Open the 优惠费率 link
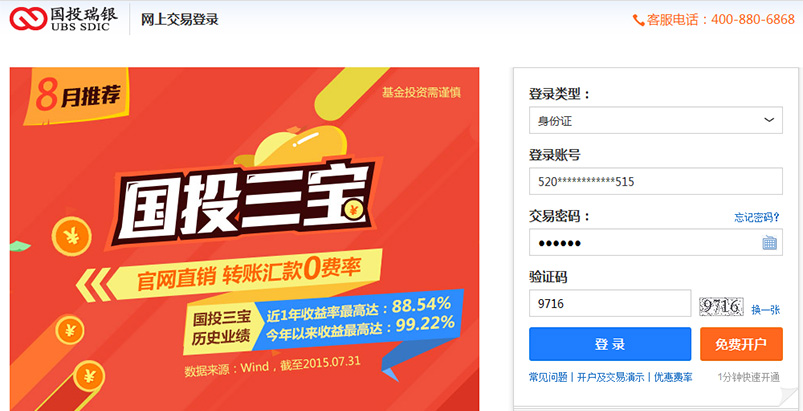803x411 pixels. pyautogui.click(x=673, y=377)
